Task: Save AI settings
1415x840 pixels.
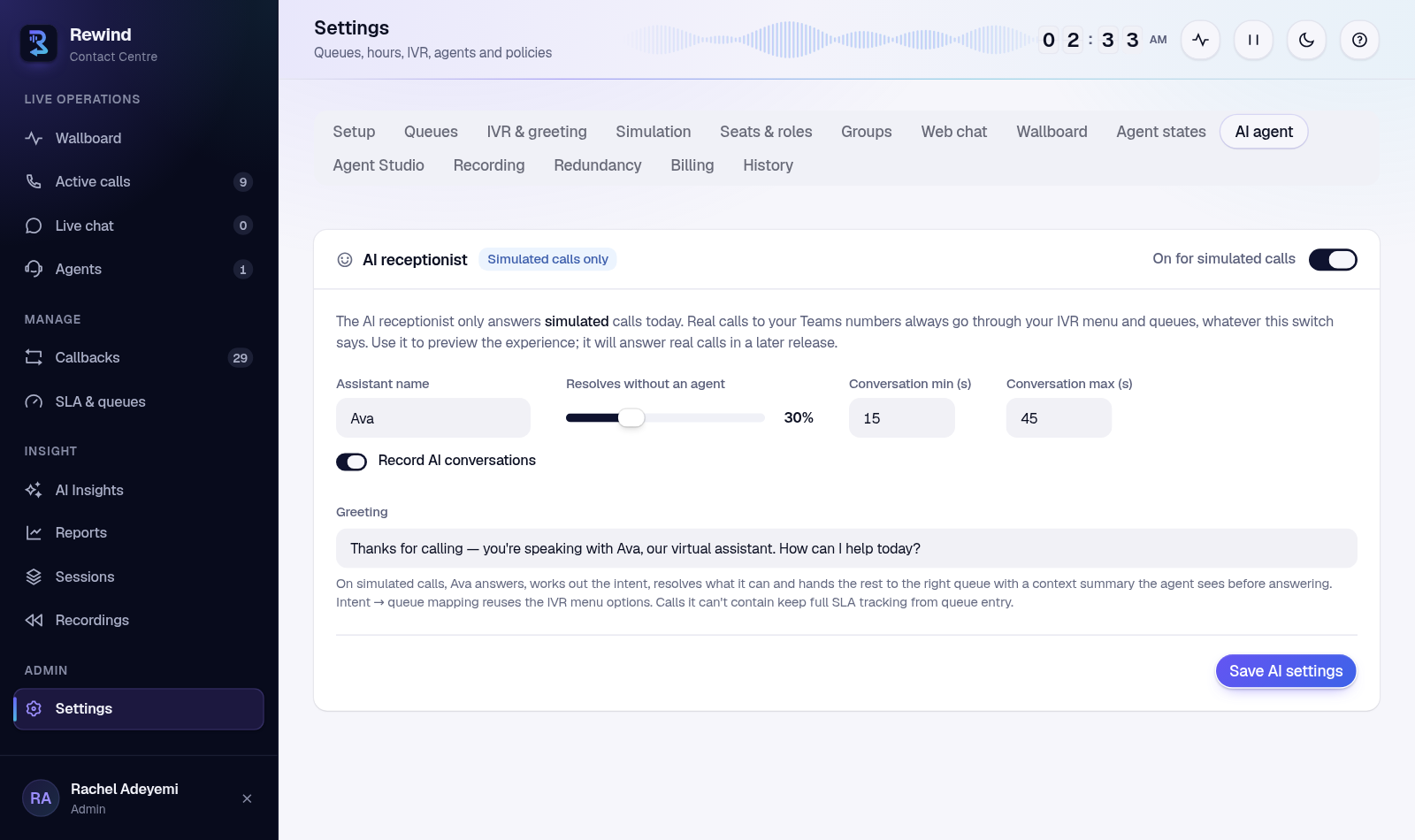Action: tap(1286, 671)
